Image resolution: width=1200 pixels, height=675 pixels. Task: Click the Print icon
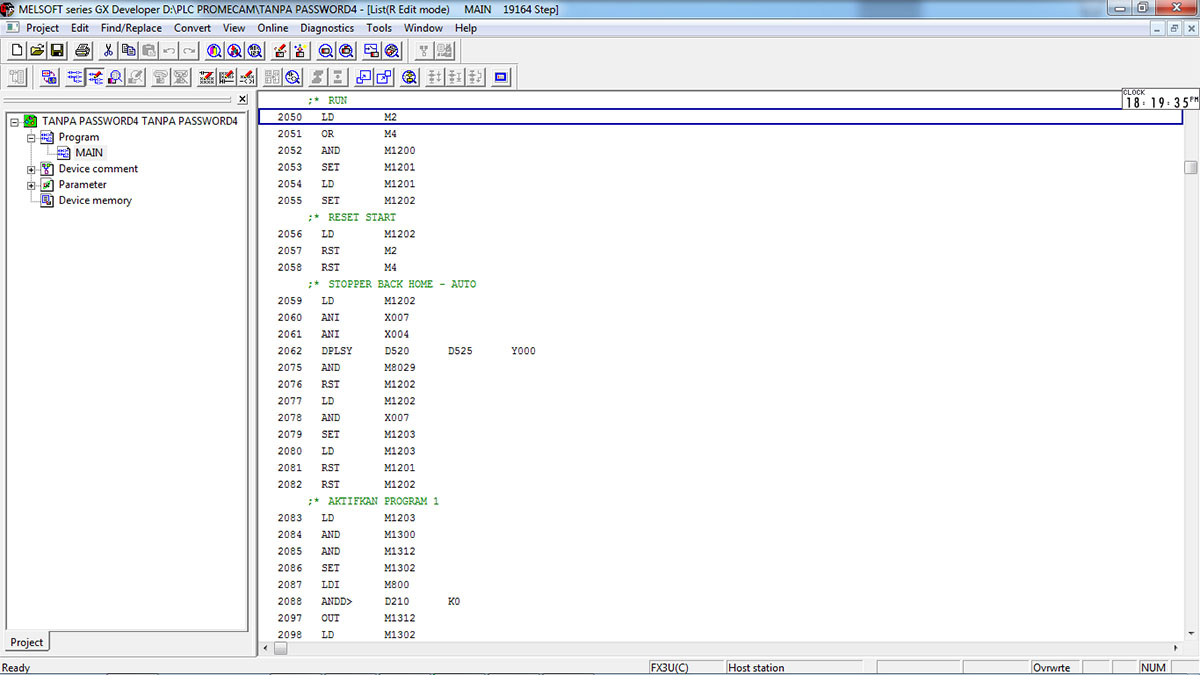(83, 50)
